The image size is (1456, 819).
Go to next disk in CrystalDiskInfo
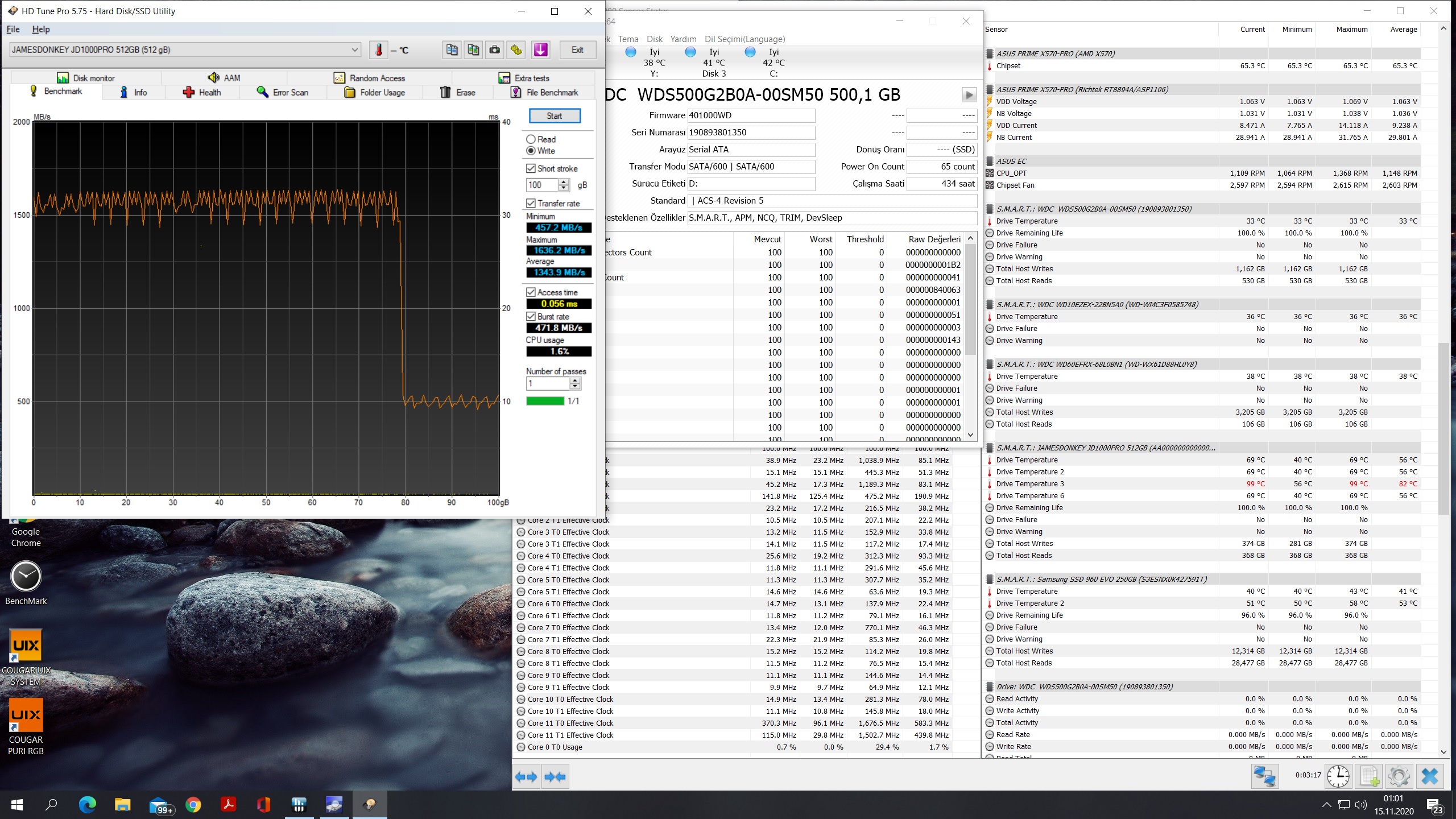tap(969, 94)
